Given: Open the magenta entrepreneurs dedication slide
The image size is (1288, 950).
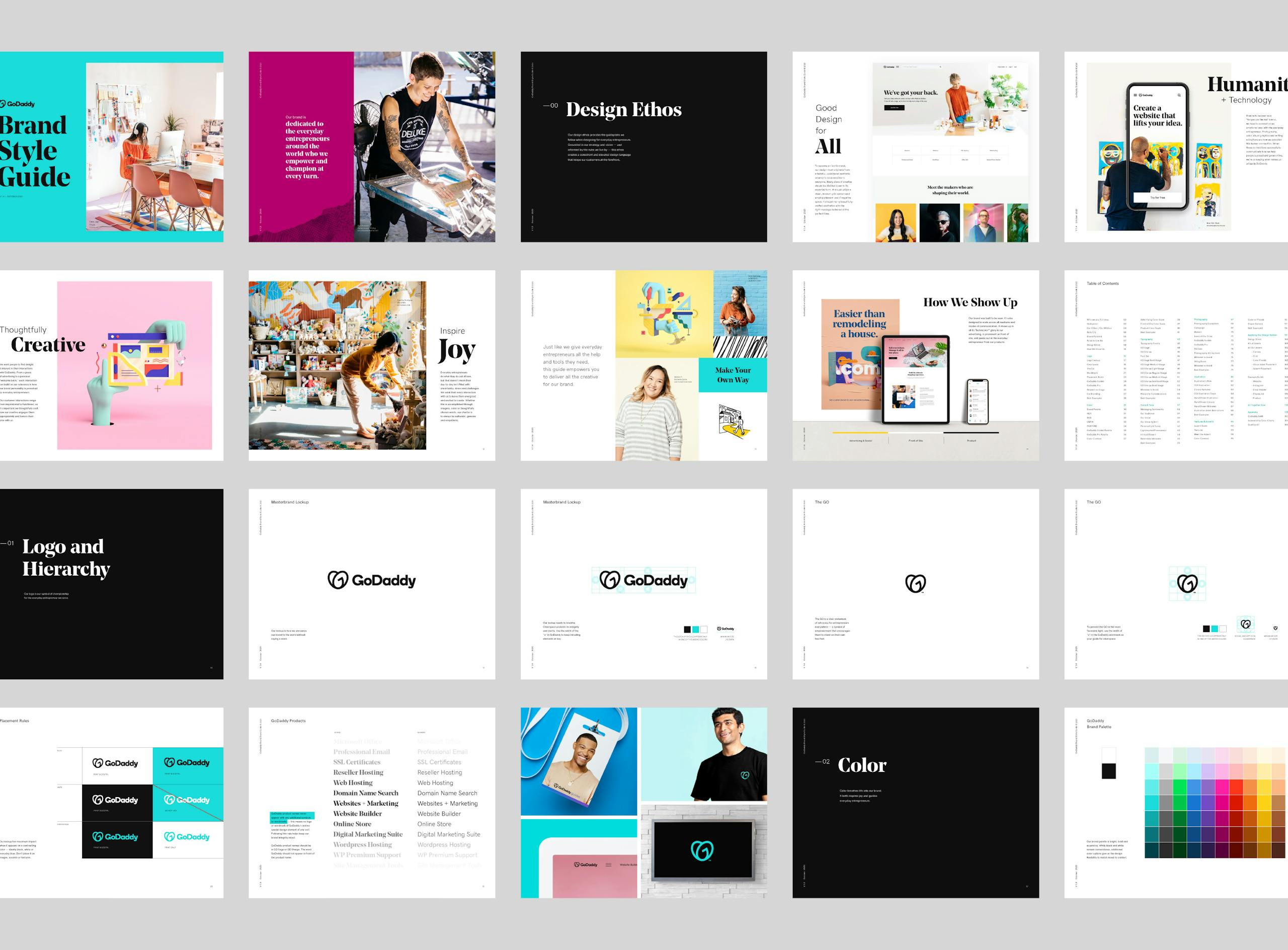Looking at the screenshot, I should [371, 146].
